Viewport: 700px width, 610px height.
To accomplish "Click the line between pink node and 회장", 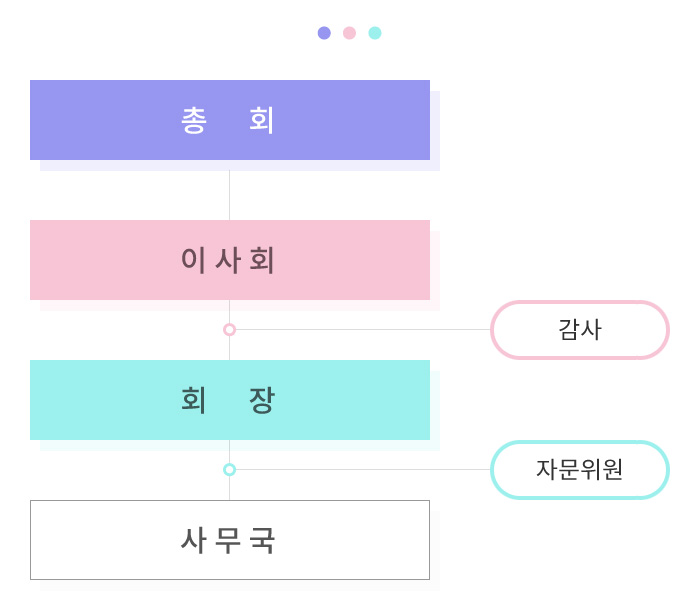I will click(x=229, y=348).
